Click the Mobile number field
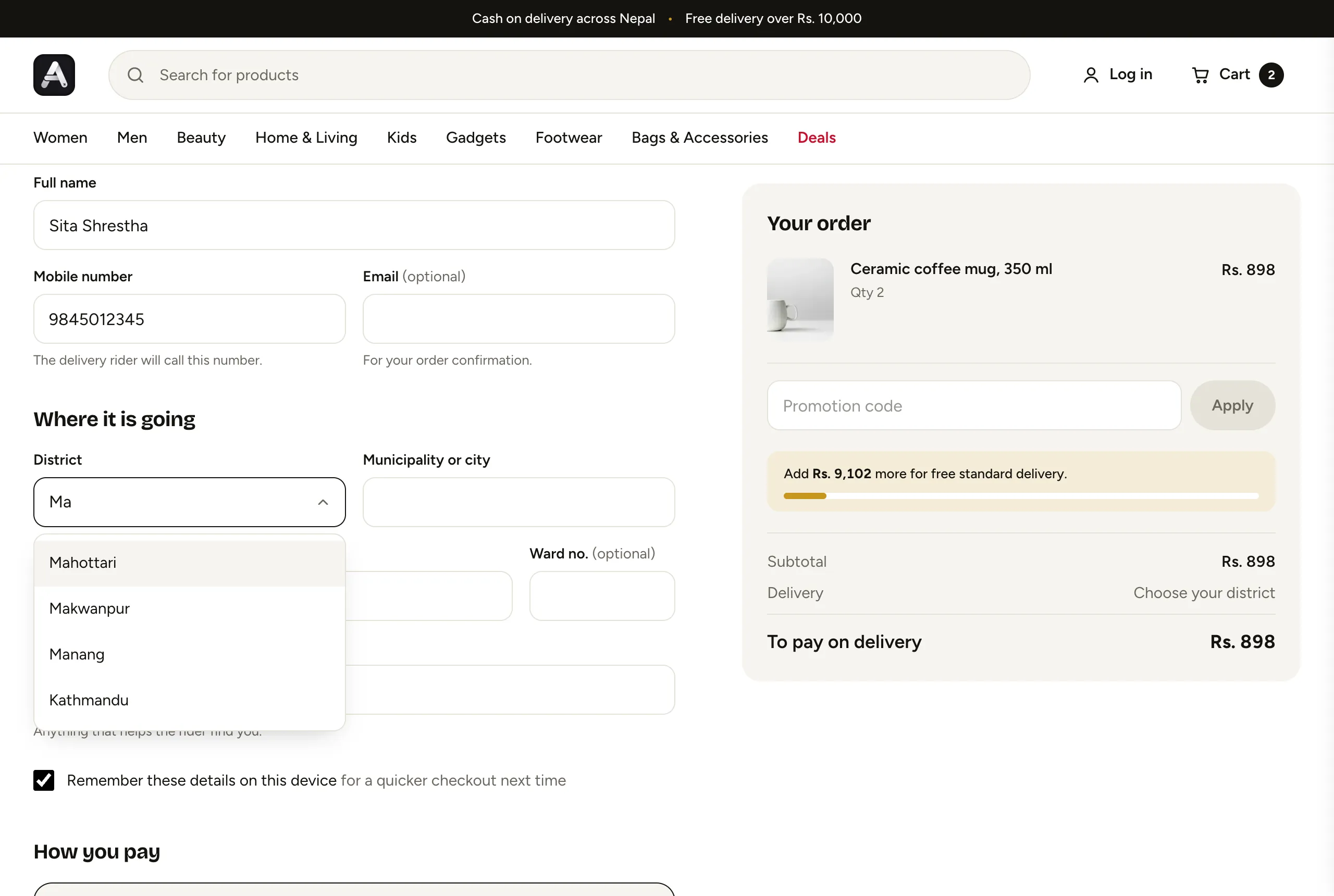This screenshot has width=1334, height=896. click(x=190, y=319)
